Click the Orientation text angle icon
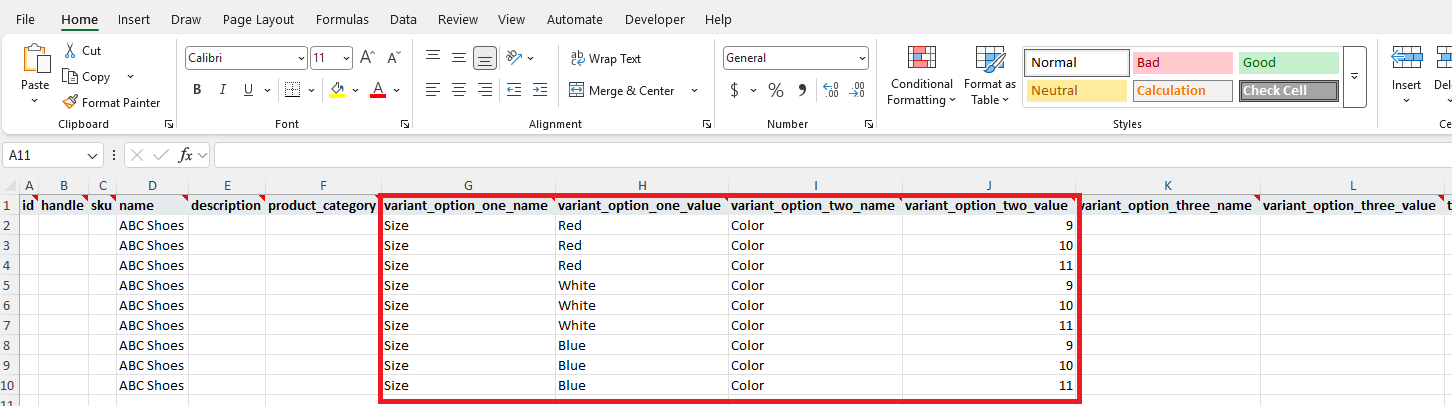 [x=514, y=58]
